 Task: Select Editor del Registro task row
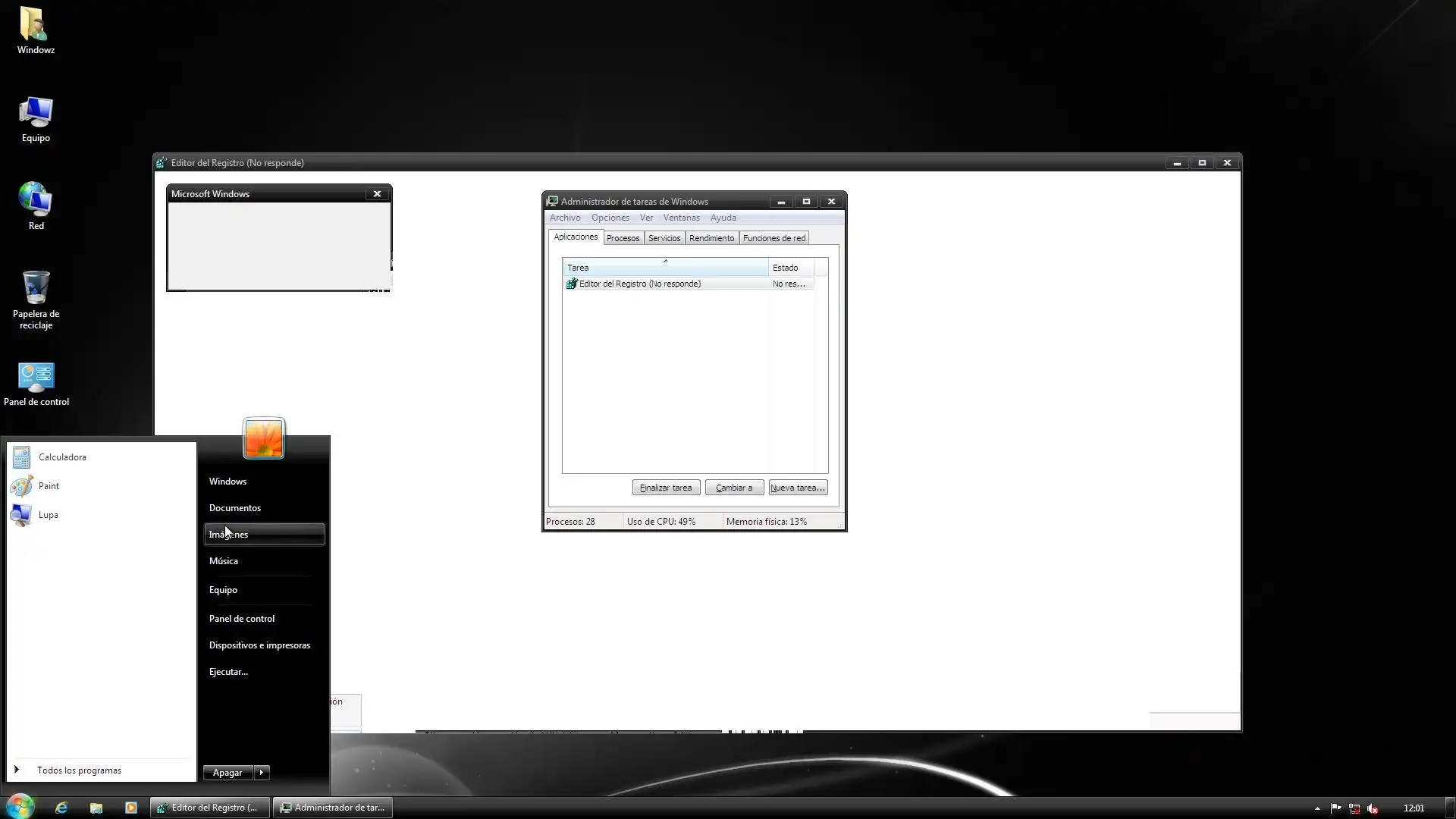[639, 284]
